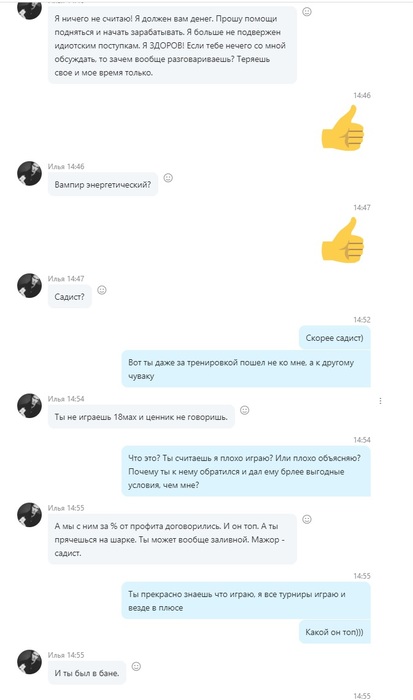React to the "Я ничего не считаю!" message

pyautogui.click(x=307, y=12)
